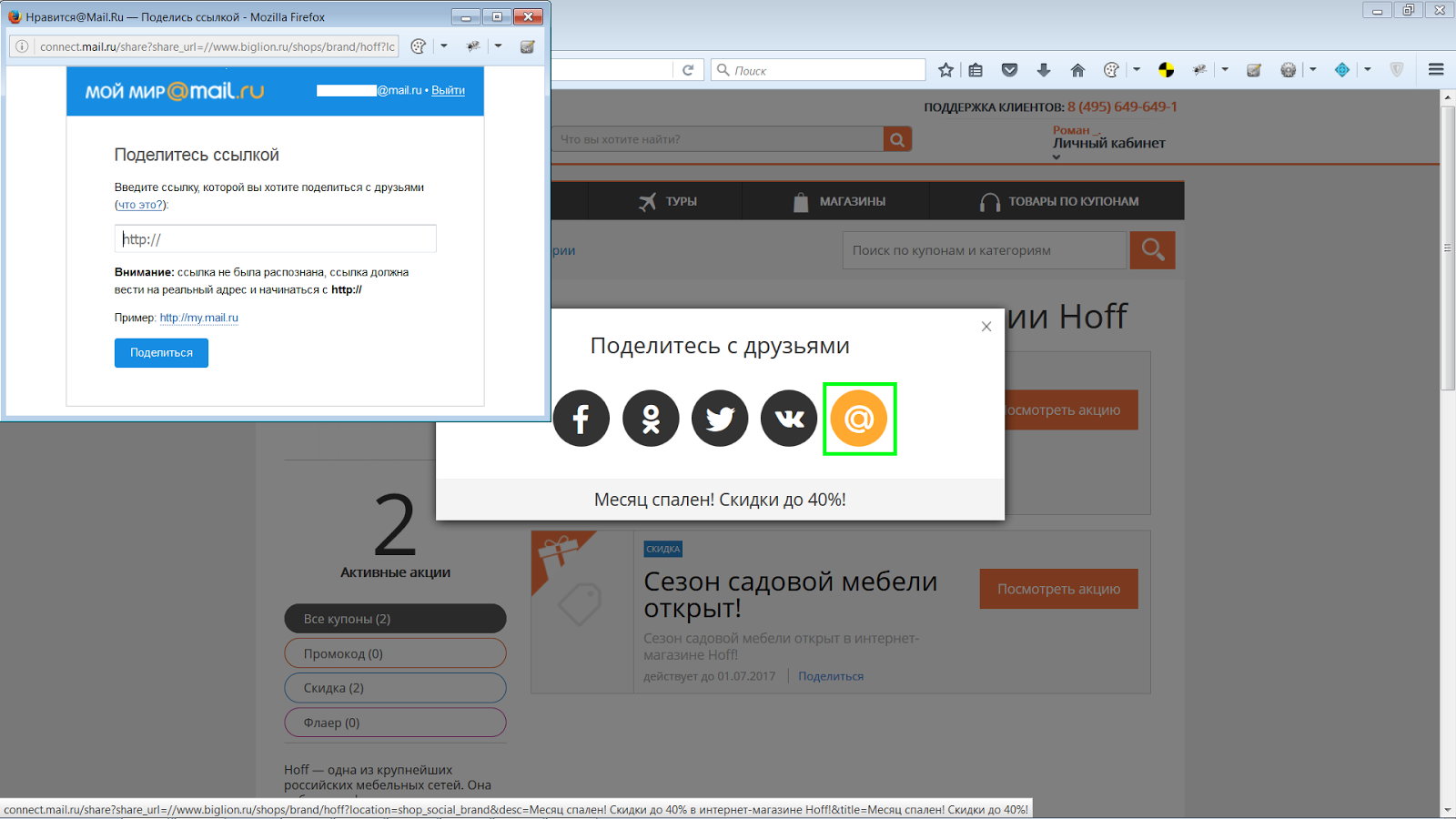Open 'ТОВАРЫ ПО КУПОНАМ' navigation tab
The image size is (1456, 819).
coord(1058,201)
